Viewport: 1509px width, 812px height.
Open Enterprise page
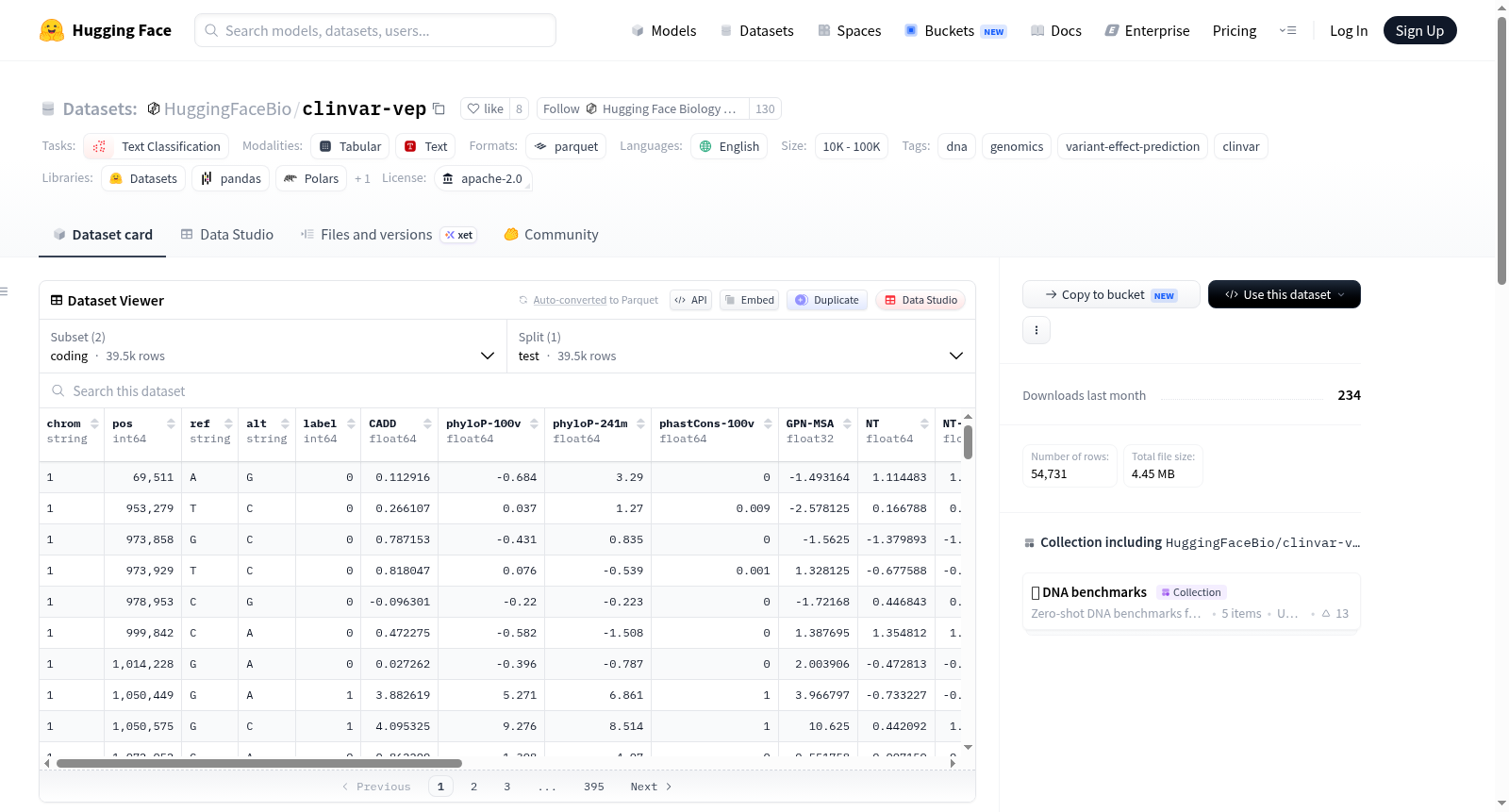tap(1147, 30)
